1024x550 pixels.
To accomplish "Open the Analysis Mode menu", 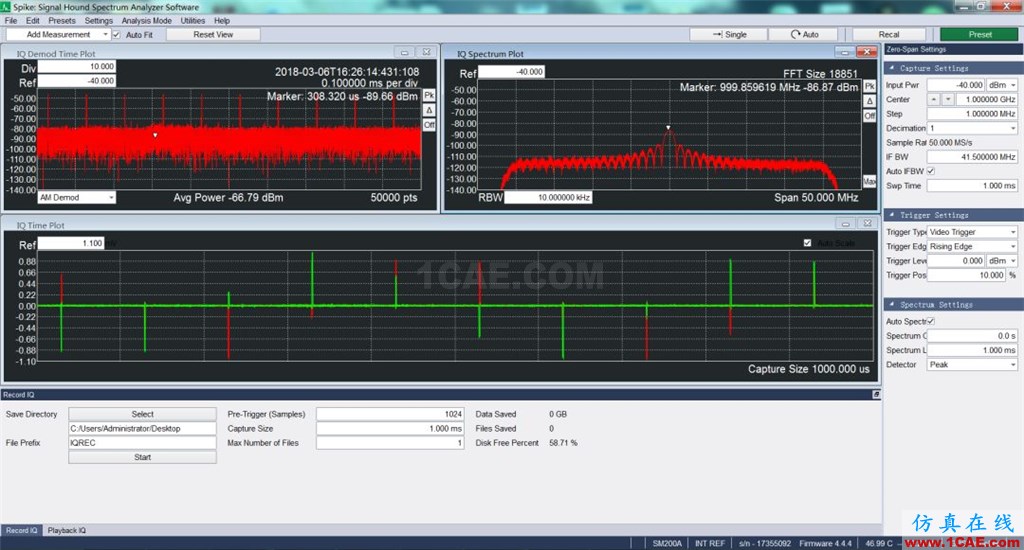I will [x=146, y=20].
